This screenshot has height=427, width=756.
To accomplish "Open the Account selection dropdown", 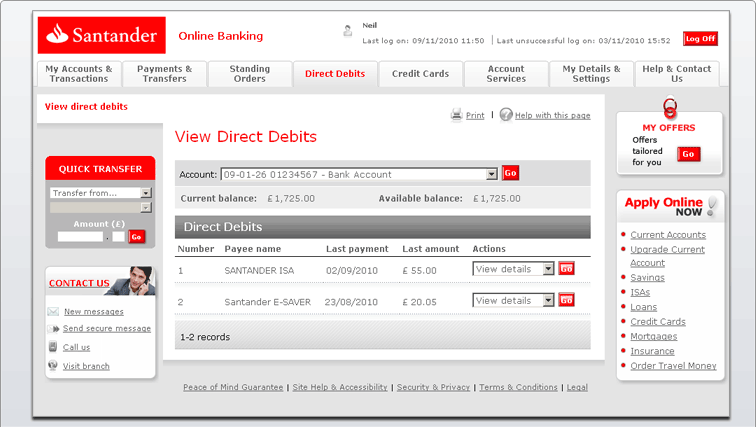I will pyautogui.click(x=359, y=174).
